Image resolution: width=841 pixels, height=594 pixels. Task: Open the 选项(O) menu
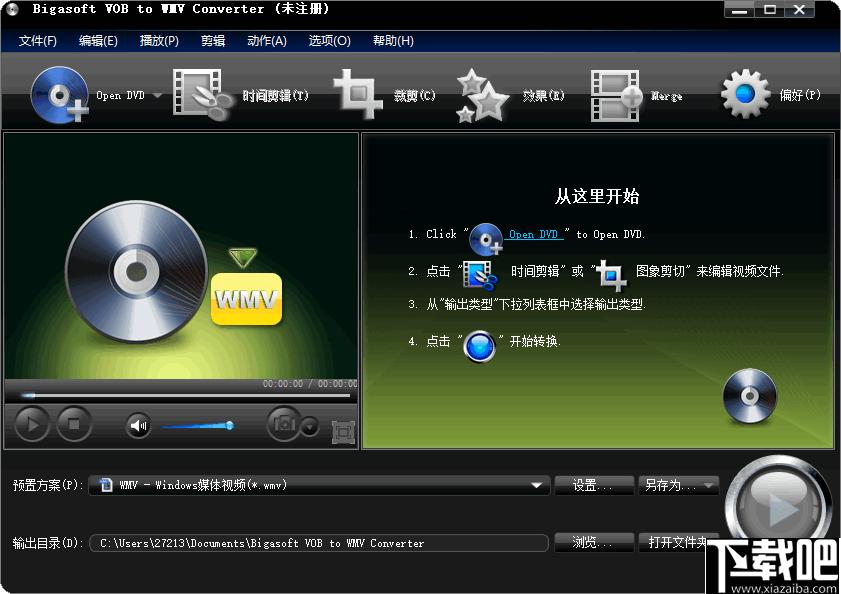[329, 41]
